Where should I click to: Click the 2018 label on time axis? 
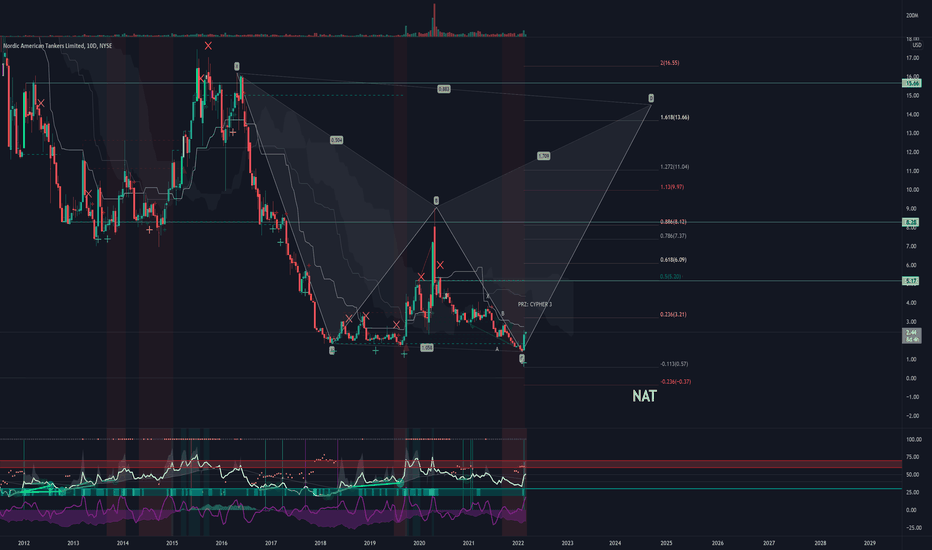(x=320, y=543)
